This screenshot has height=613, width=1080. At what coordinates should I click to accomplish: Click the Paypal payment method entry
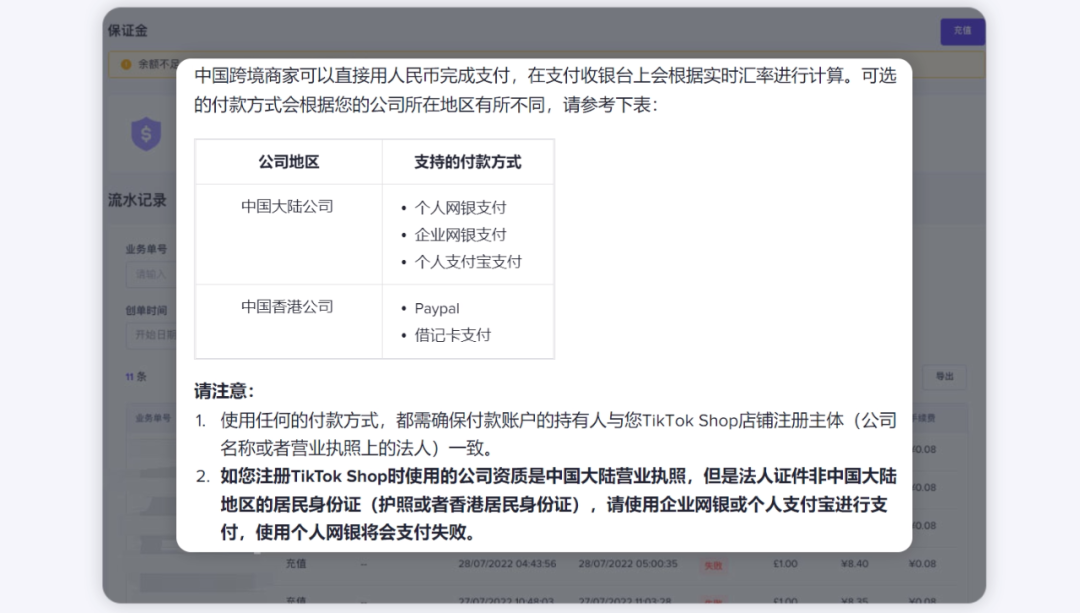(436, 308)
